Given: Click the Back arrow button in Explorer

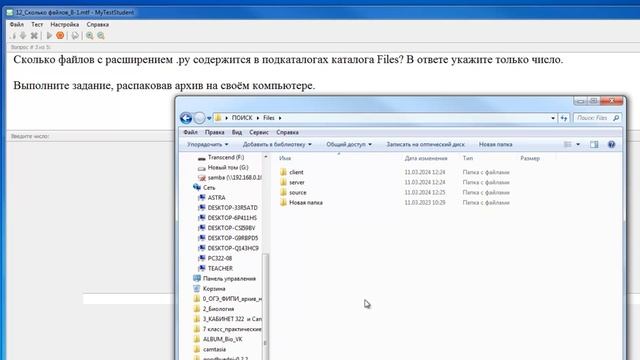Looking at the screenshot, I should [x=186, y=118].
